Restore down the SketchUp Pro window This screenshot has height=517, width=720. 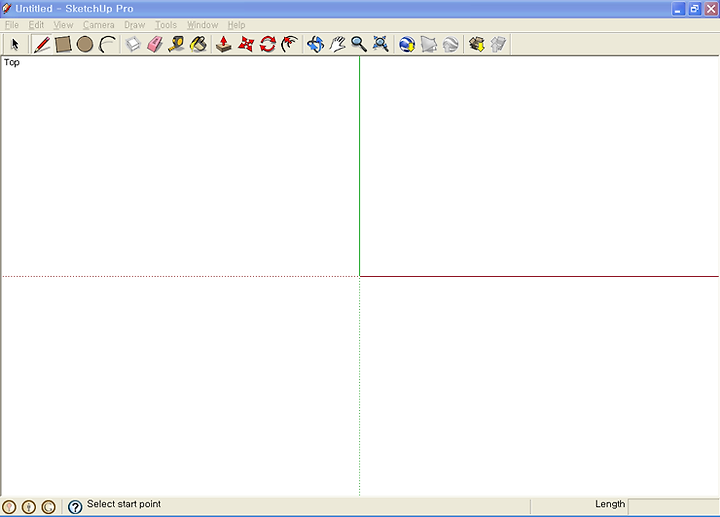click(695, 9)
